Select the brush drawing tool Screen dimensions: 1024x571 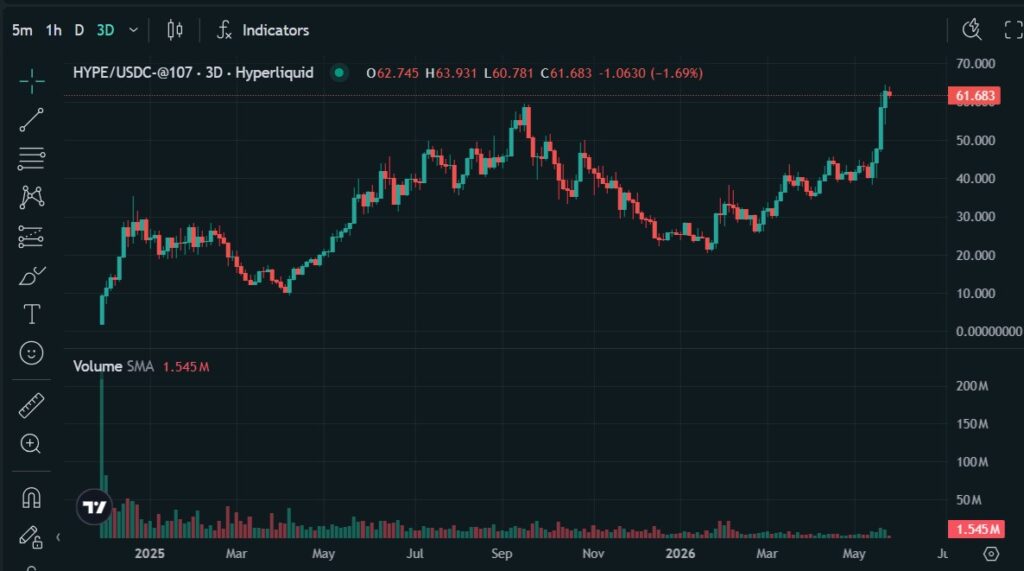click(31, 276)
